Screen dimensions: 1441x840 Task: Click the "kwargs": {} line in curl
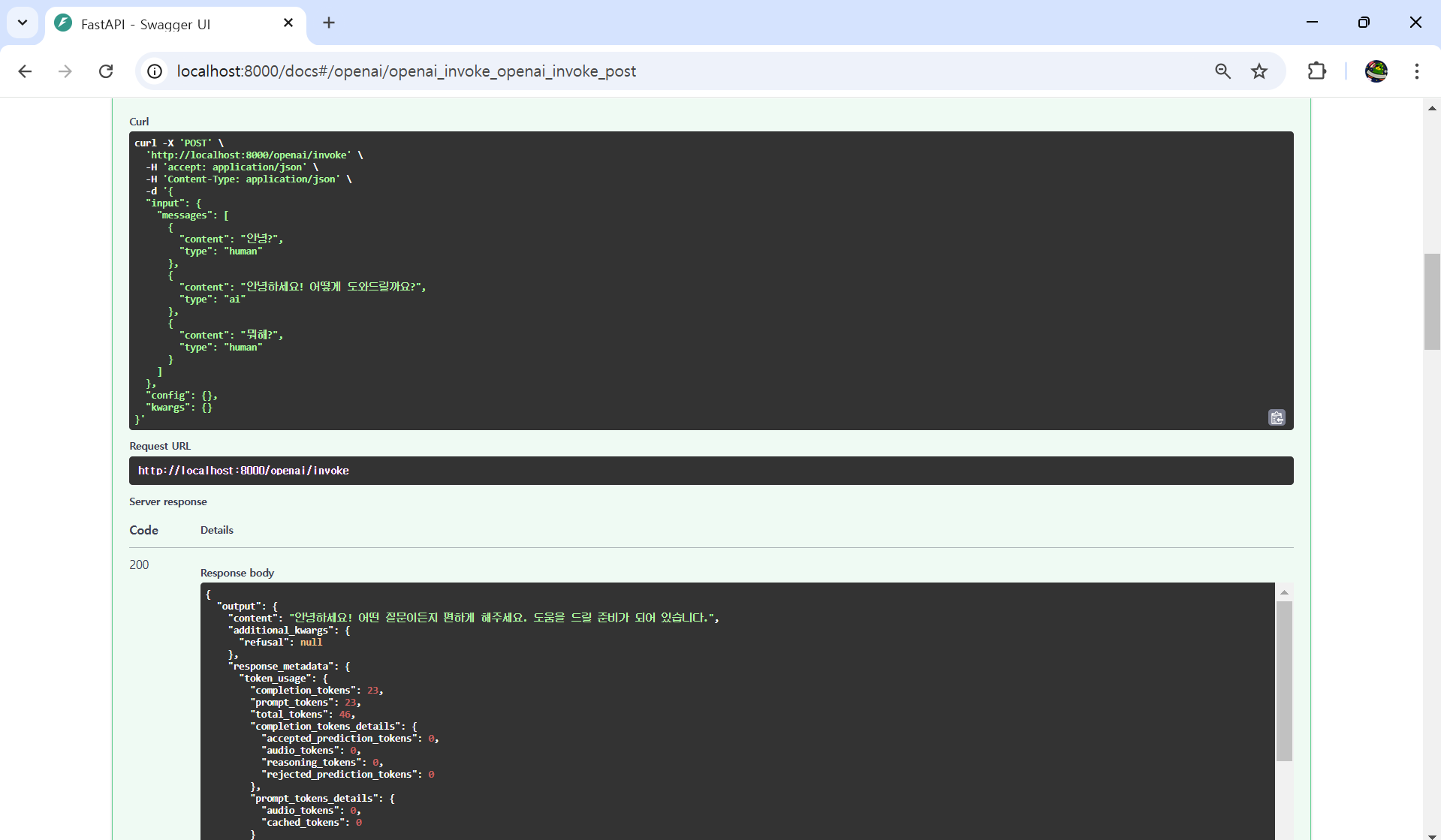pyautogui.click(x=179, y=408)
